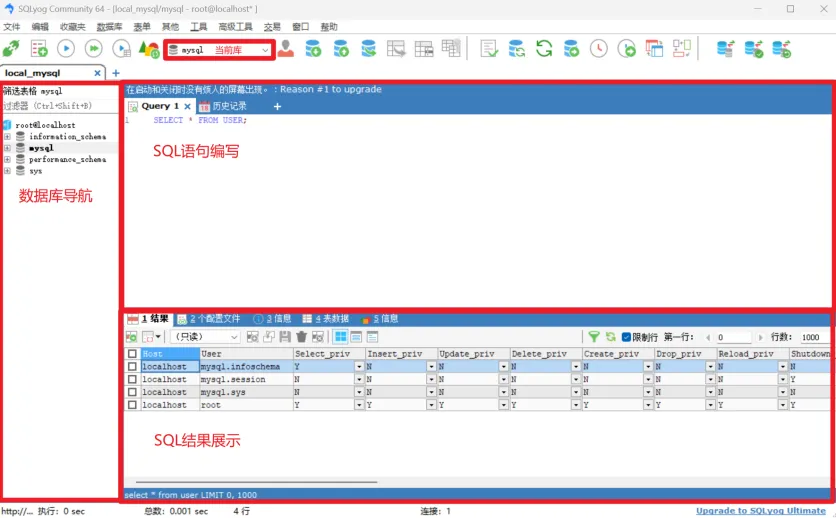Open the 文件 menu
The width and height of the screenshot is (836, 518).
tap(12, 27)
